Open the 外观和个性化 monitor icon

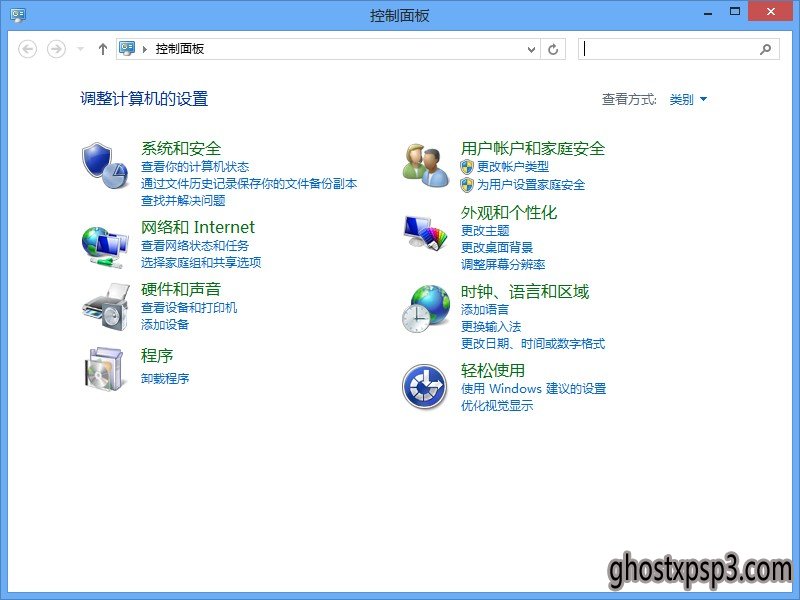click(x=426, y=233)
